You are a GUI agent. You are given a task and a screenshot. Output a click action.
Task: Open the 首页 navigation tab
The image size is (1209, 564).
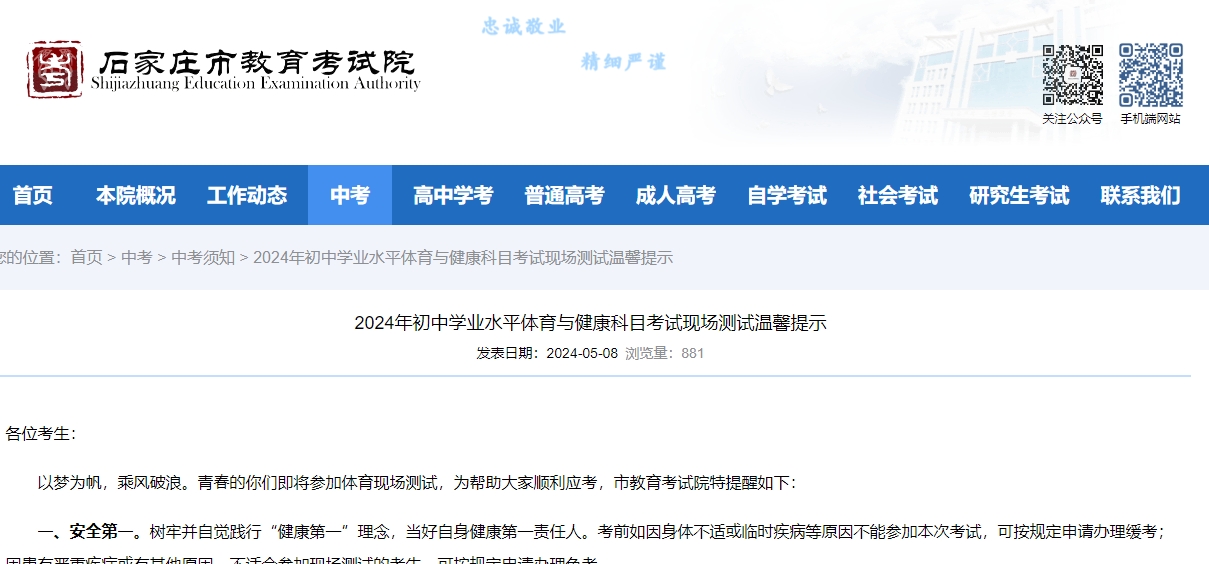coord(33,196)
